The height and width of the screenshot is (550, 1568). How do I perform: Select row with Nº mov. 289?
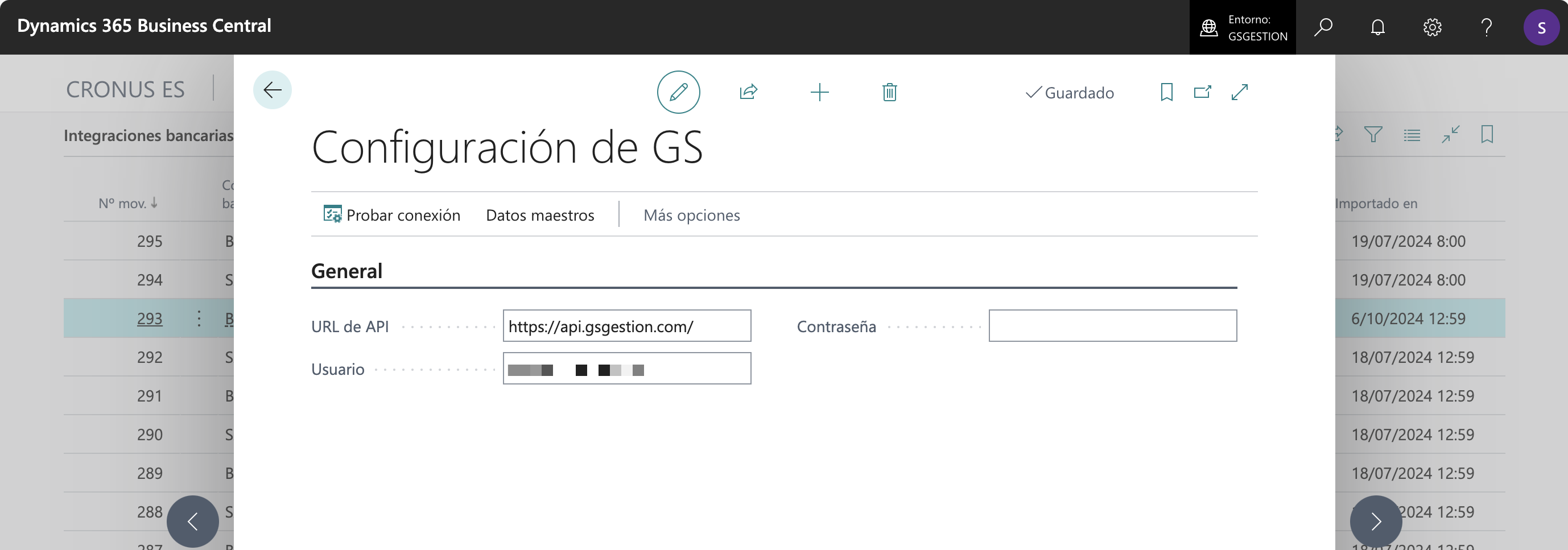[149, 473]
